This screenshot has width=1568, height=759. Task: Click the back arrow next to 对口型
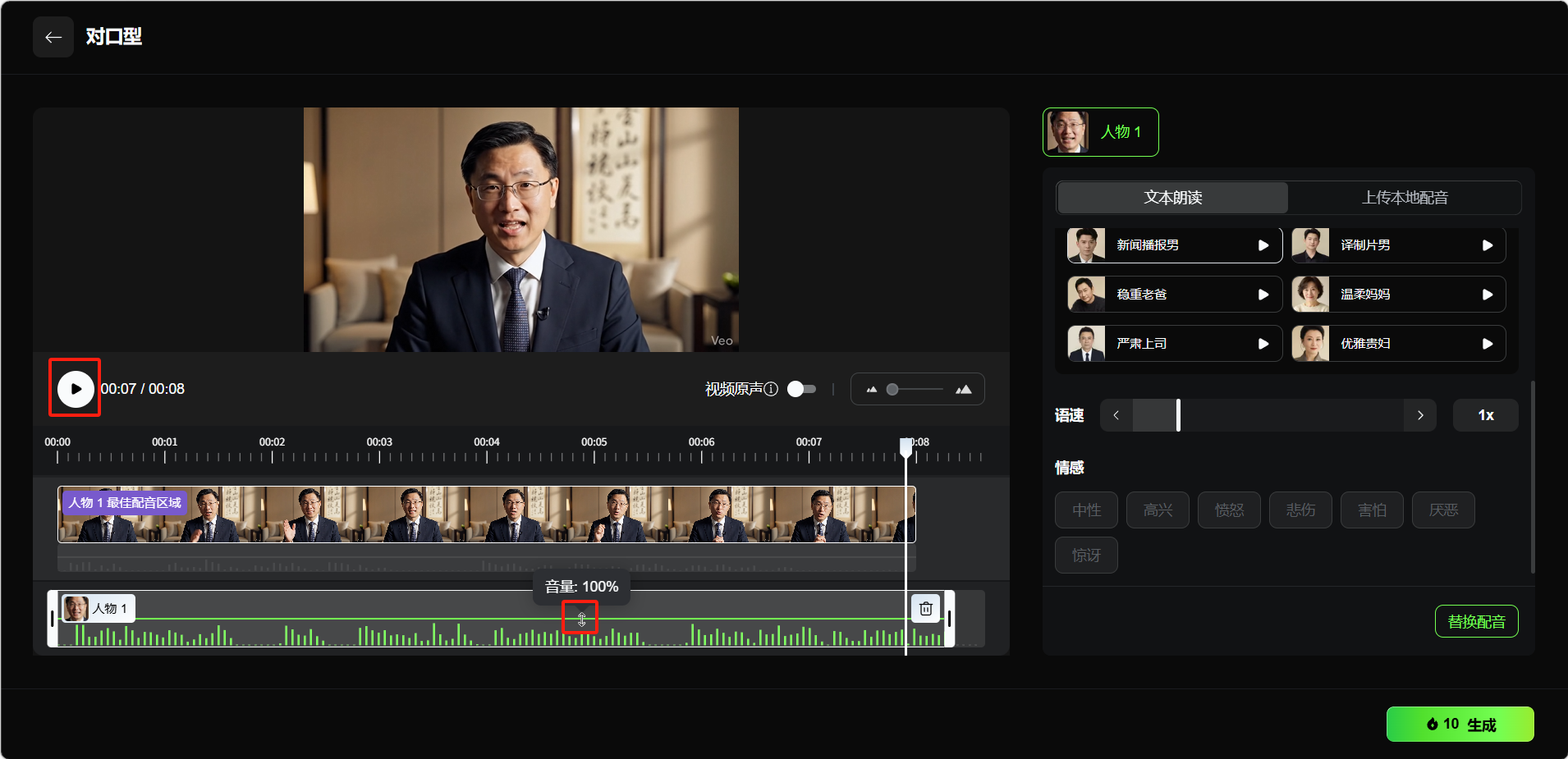click(x=53, y=37)
